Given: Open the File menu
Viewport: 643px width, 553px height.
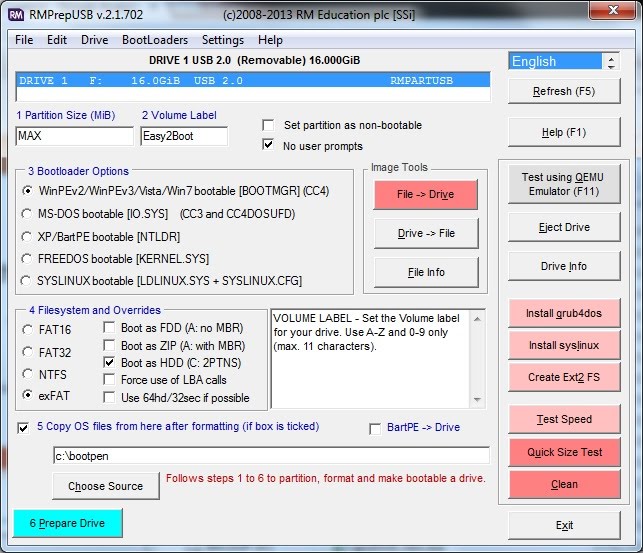Looking at the screenshot, I should (x=24, y=40).
